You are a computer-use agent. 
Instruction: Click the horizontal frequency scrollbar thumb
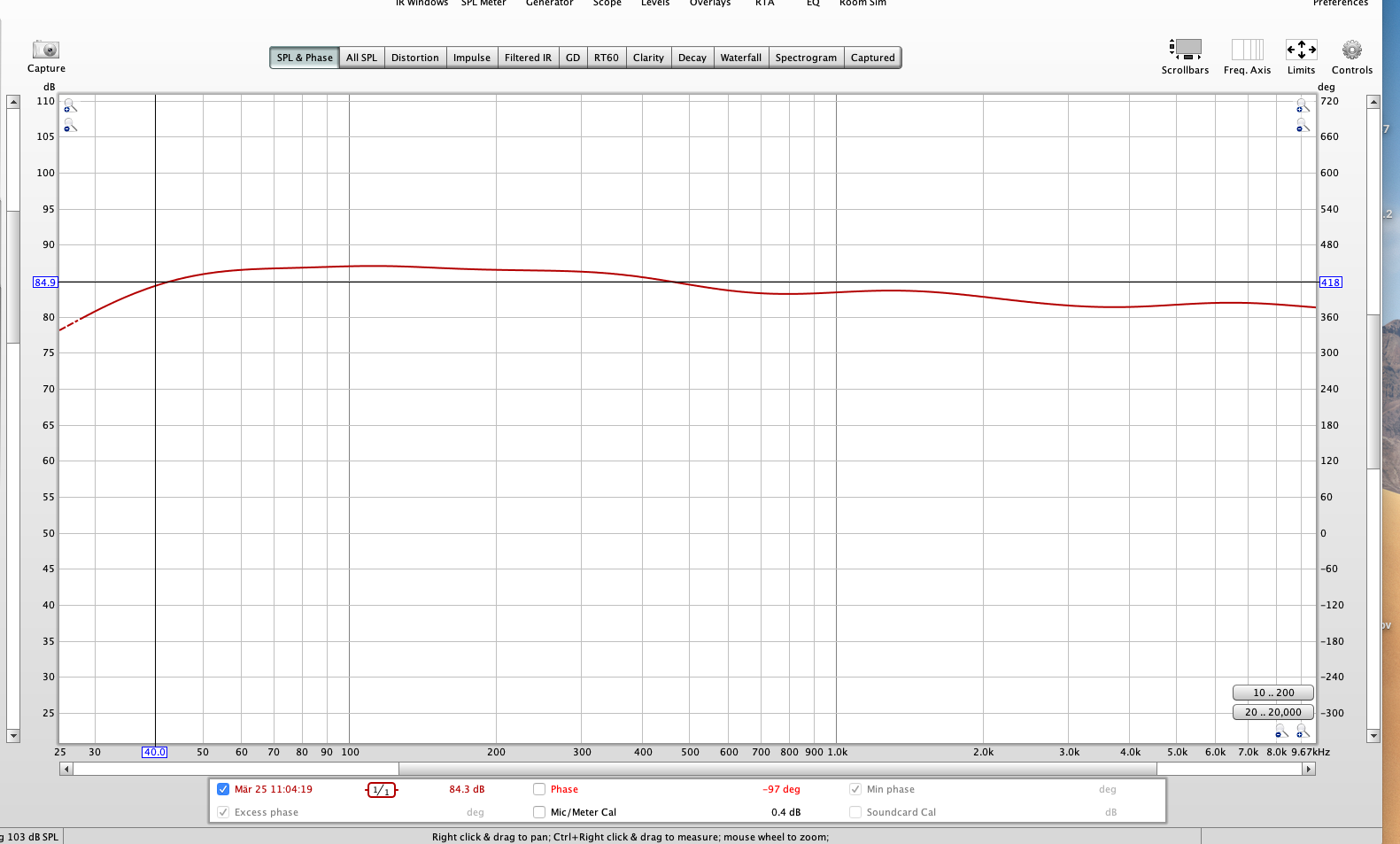tap(777, 769)
